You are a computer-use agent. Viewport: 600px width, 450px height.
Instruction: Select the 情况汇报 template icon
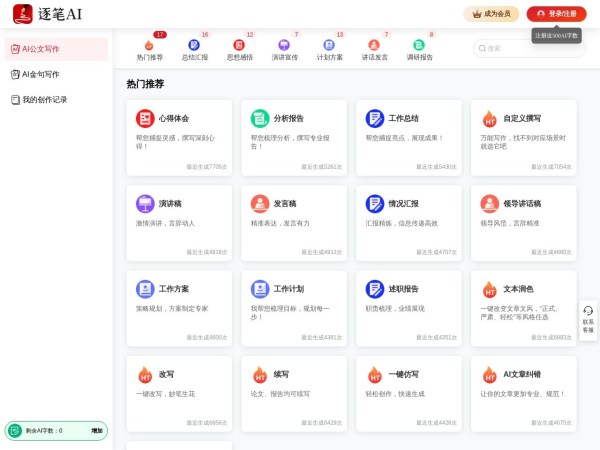(x=375, y=203)
